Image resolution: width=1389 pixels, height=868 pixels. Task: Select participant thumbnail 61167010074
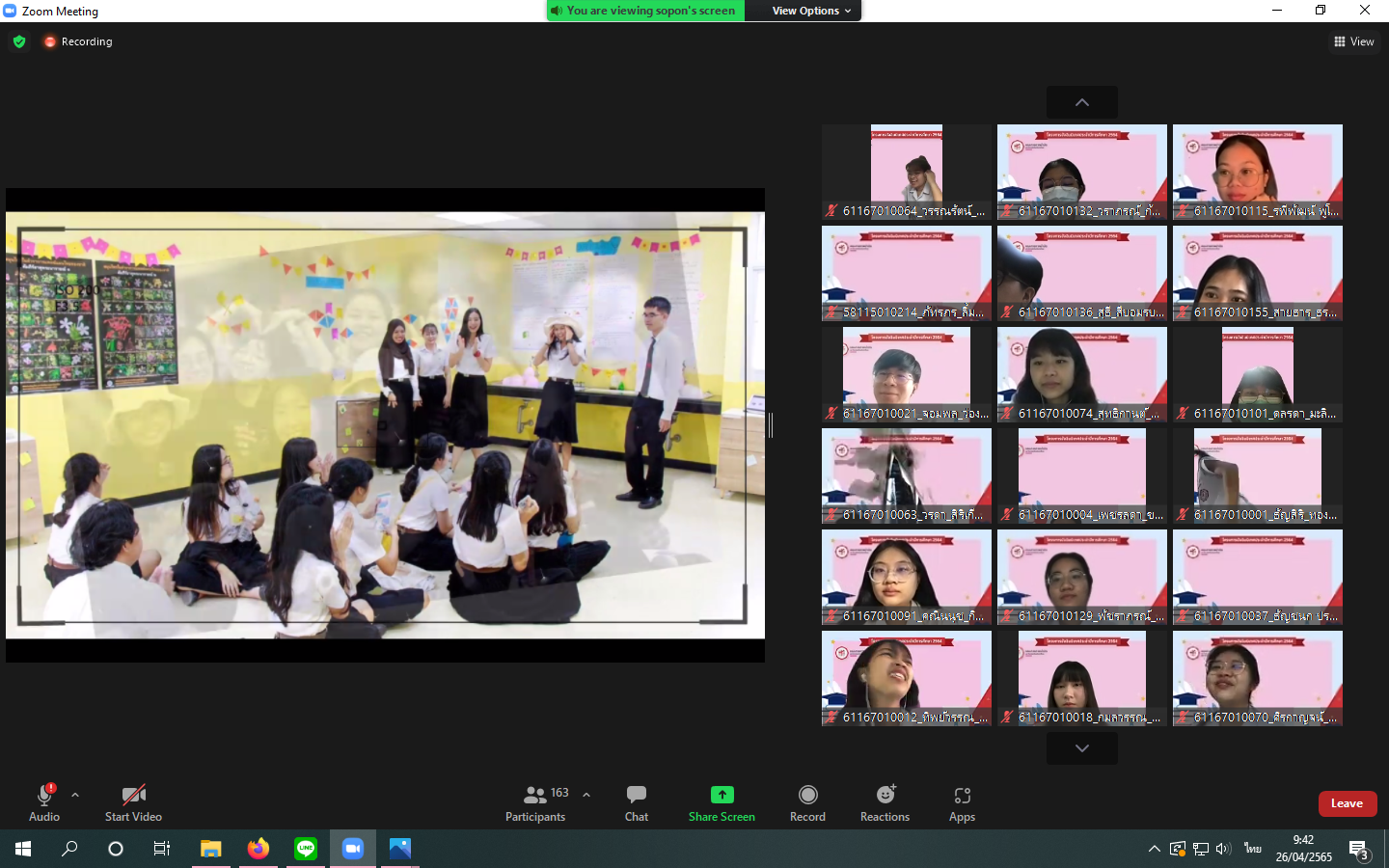pos(1081,374)
